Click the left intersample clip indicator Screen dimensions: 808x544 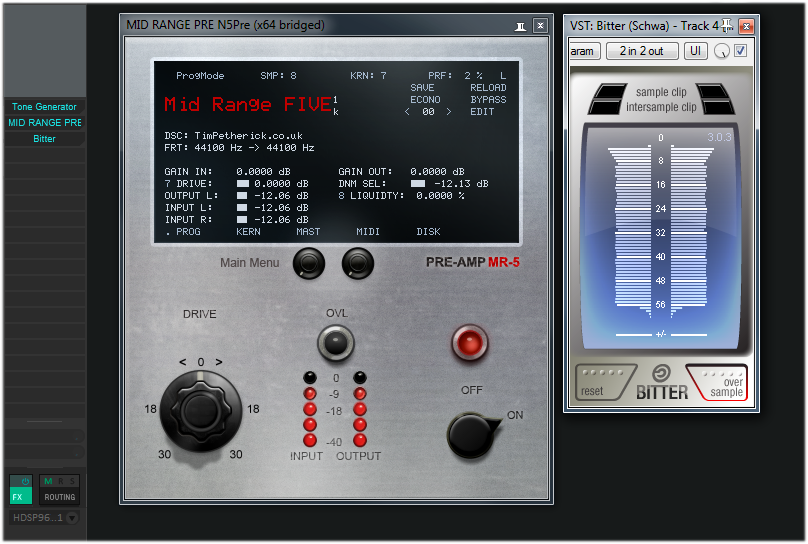[605, 107]
